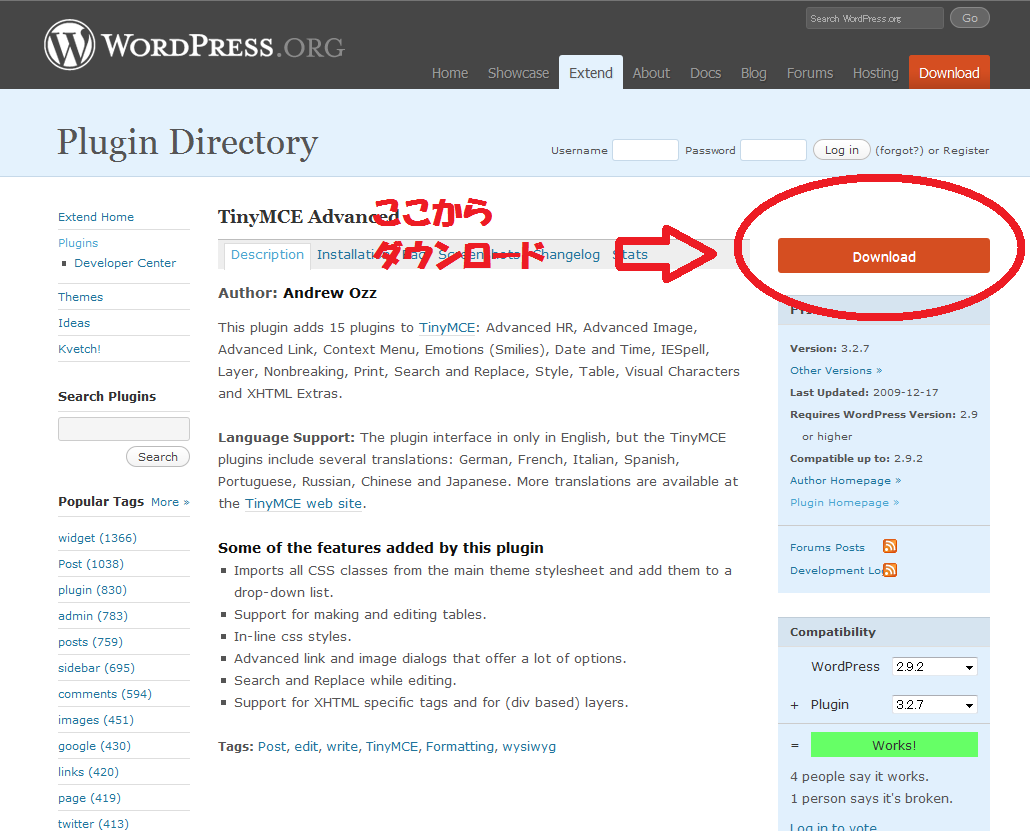Open the Plugins sidebar link
This screenshot has width=1030, height=831.
click(78, 243)
